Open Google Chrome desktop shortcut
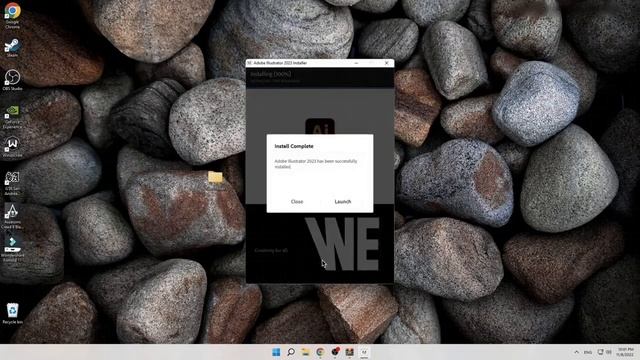640x360 pixels. coord(12,15)
